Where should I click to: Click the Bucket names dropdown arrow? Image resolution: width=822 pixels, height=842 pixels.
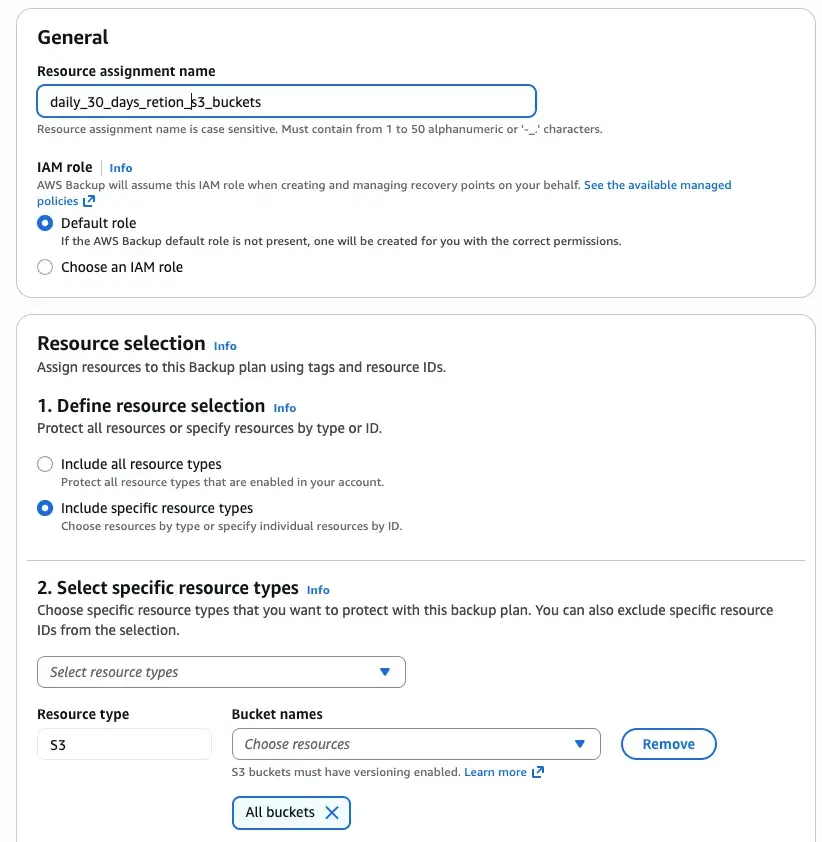580,744
